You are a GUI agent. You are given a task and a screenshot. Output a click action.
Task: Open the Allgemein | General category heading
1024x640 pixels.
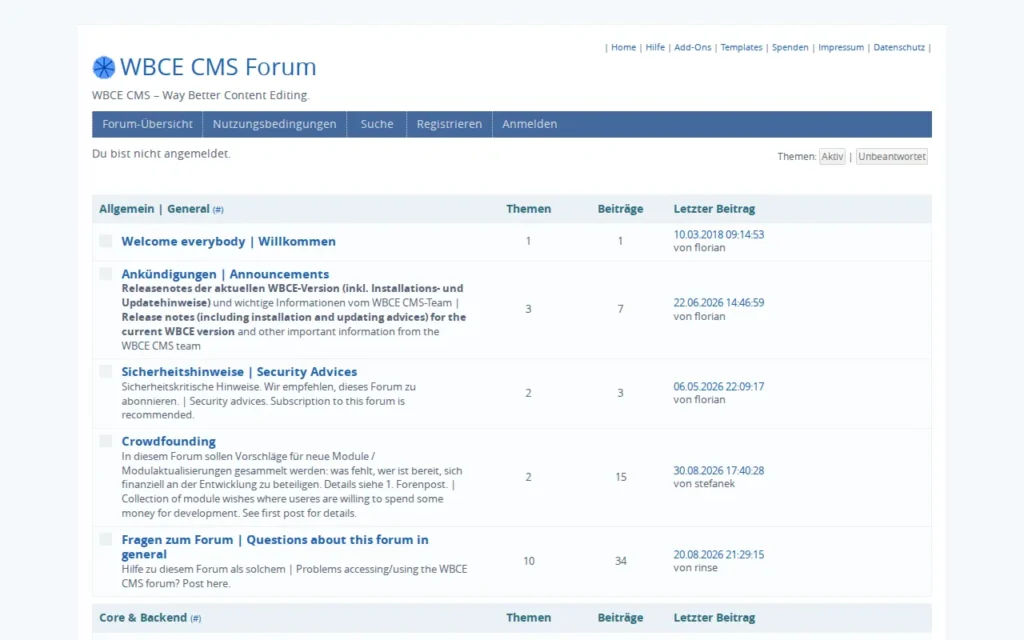(154, 209)
